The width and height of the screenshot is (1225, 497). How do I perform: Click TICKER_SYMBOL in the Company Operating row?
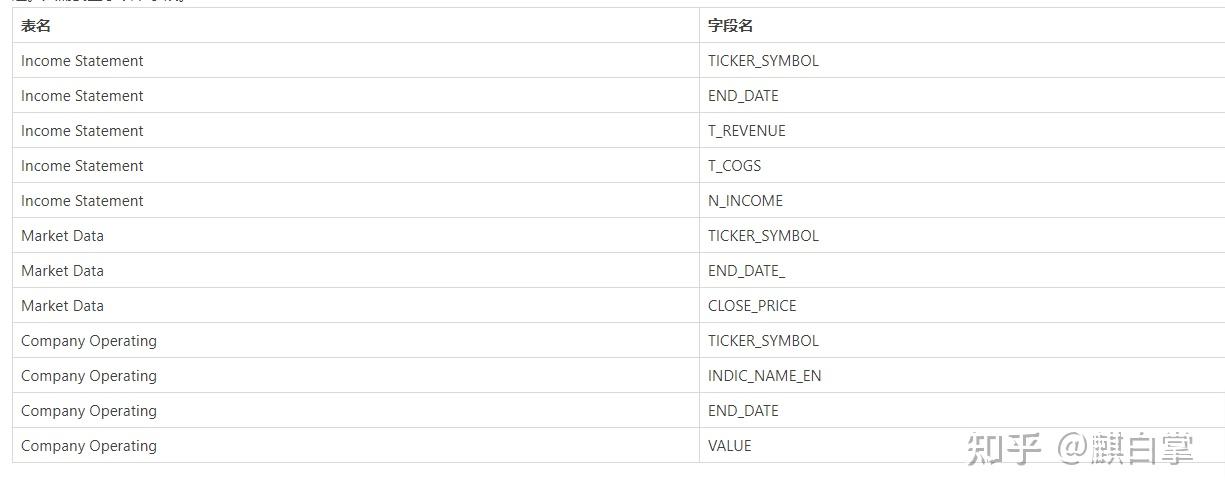tap(763, 341)
